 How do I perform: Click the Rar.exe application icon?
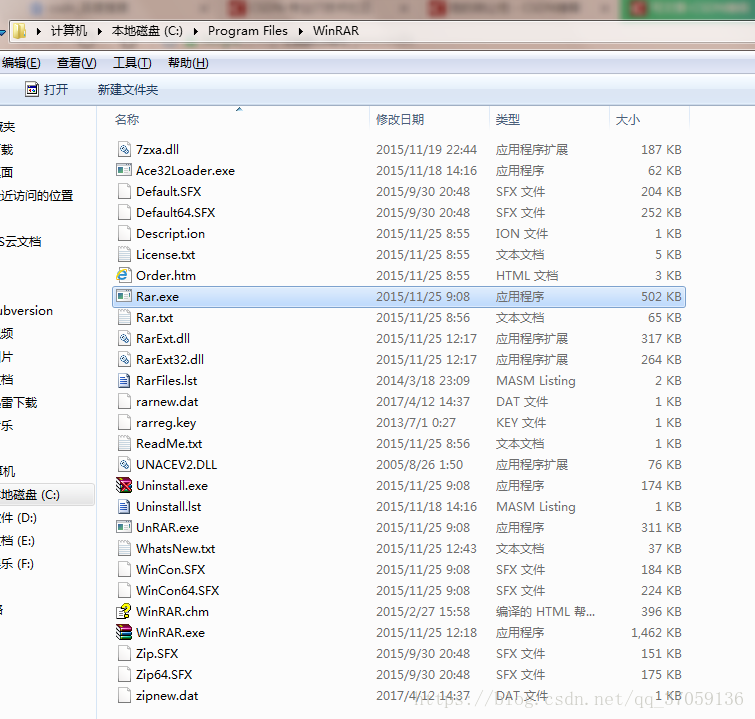[x=124, y=296]
